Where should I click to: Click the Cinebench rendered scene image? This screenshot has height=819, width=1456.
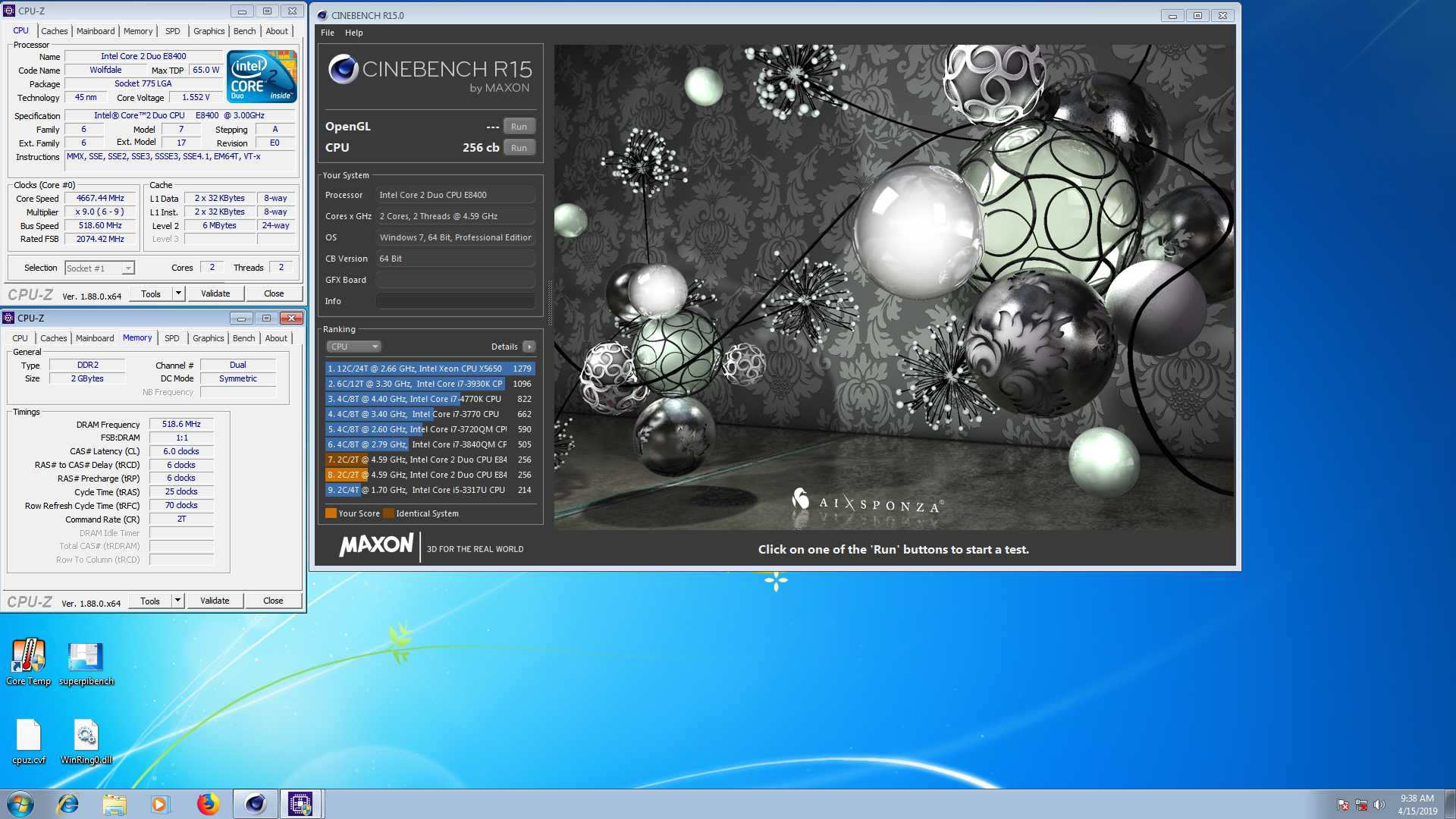[x=894, y=287]
